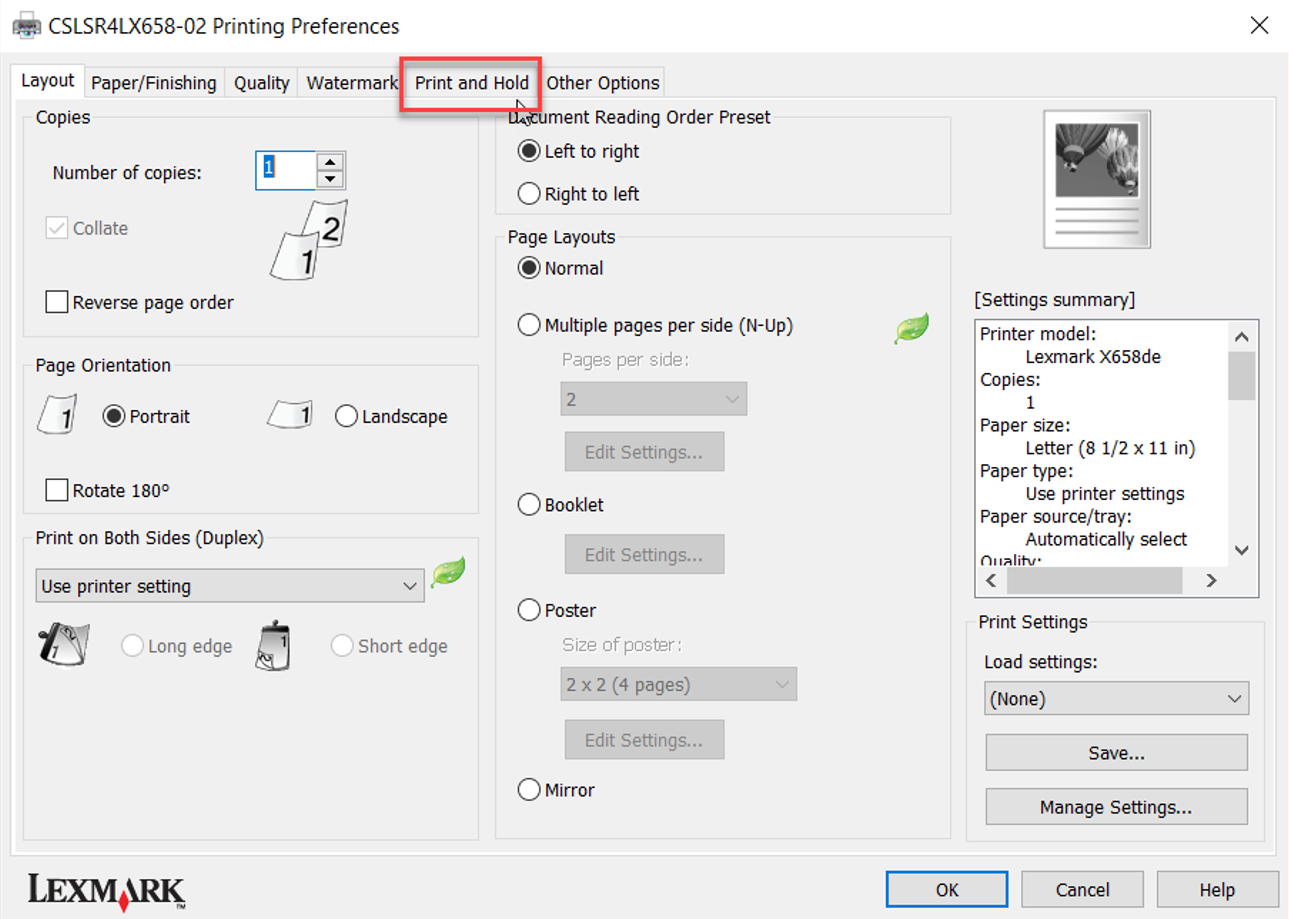
Task: Click the Save... button
Action: 1116,753
